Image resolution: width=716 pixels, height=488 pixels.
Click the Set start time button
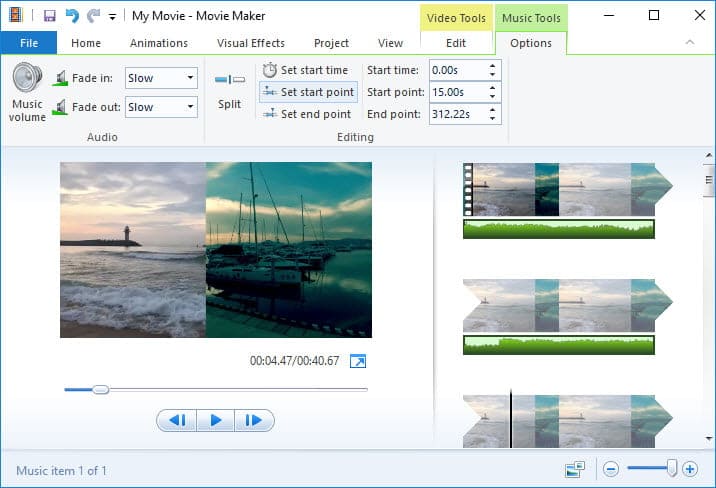pyautogui.click(x=306, y=70)
